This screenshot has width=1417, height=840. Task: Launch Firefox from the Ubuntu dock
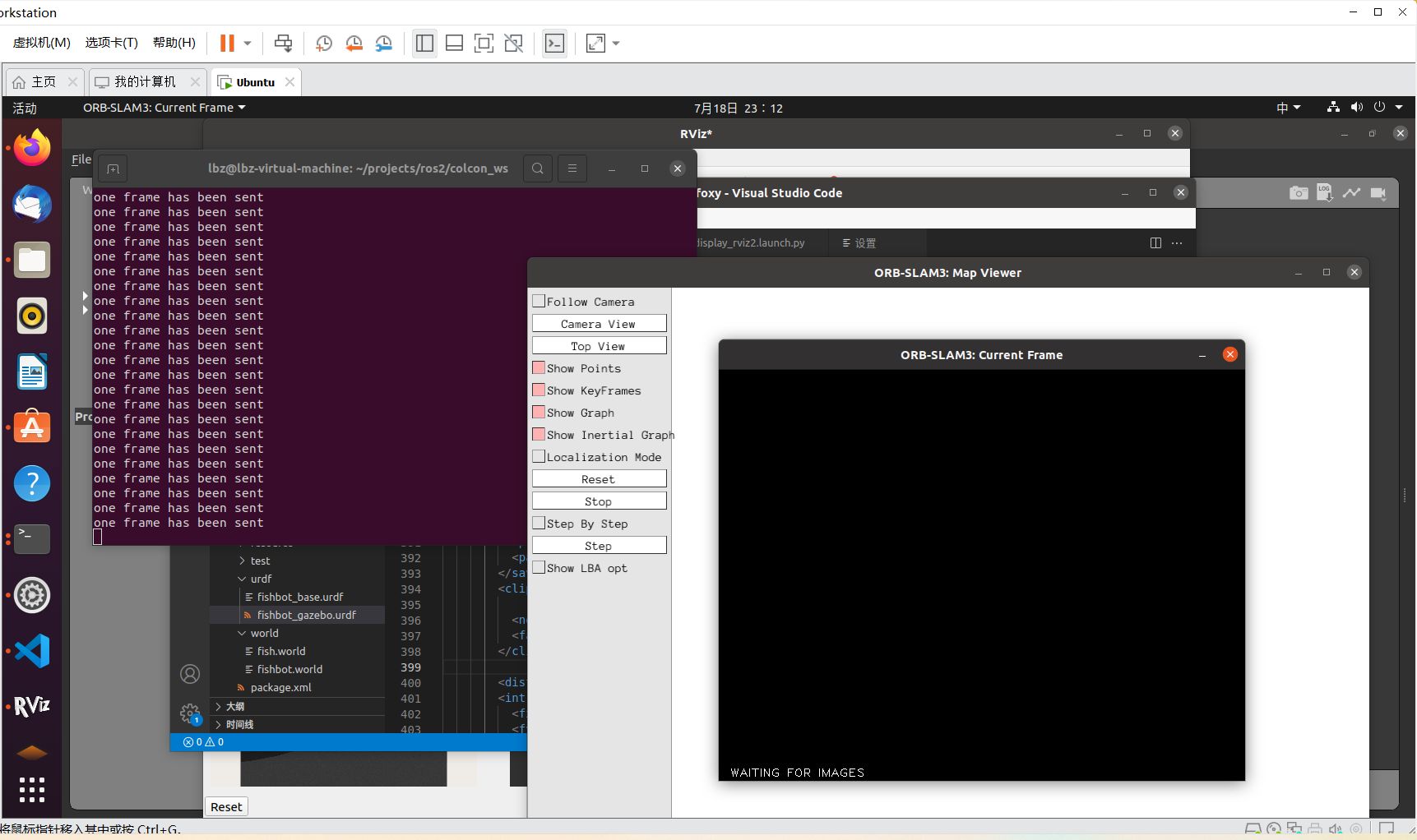tap(31, 147)
